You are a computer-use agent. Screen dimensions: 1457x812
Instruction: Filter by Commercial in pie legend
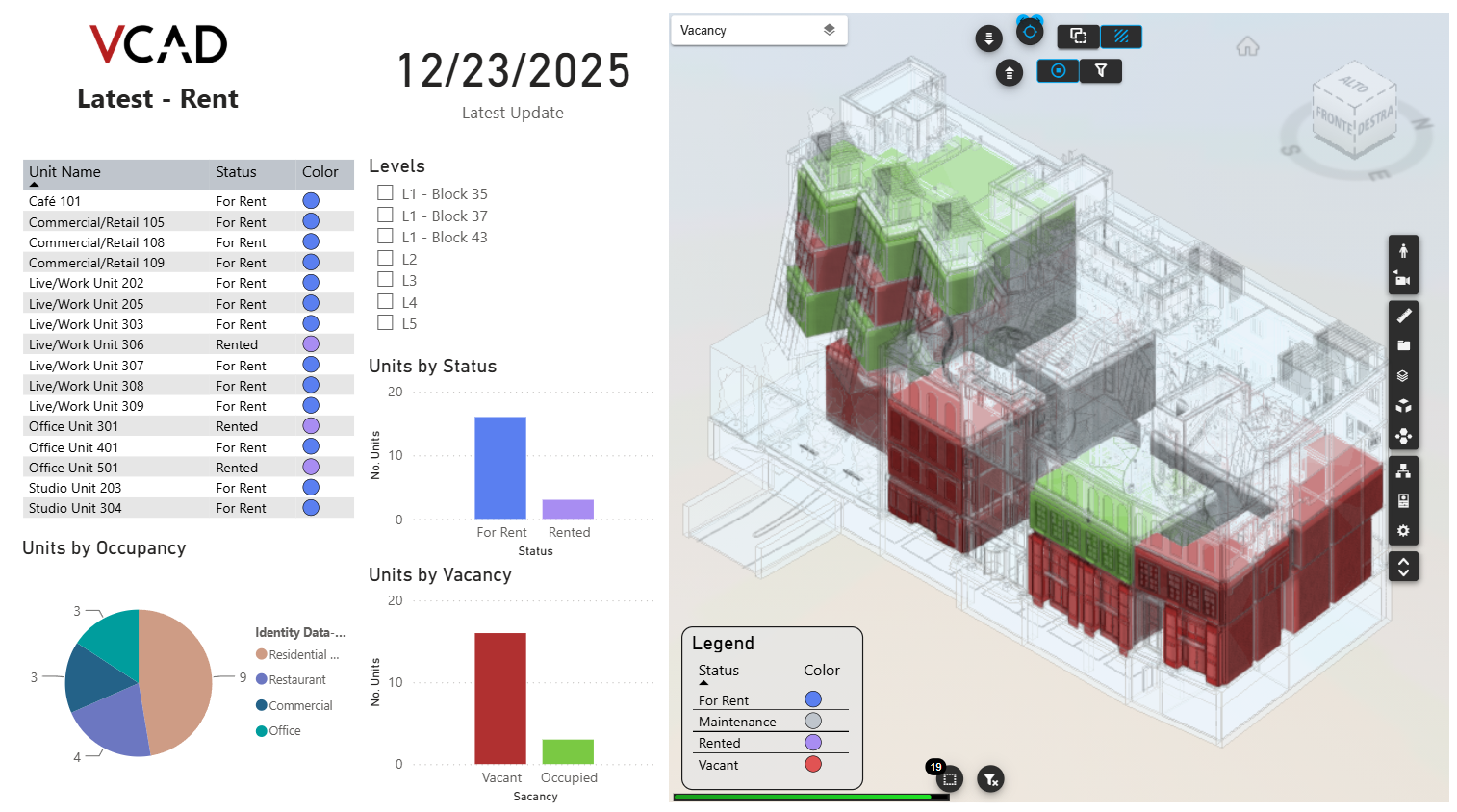tap(294, 705)
